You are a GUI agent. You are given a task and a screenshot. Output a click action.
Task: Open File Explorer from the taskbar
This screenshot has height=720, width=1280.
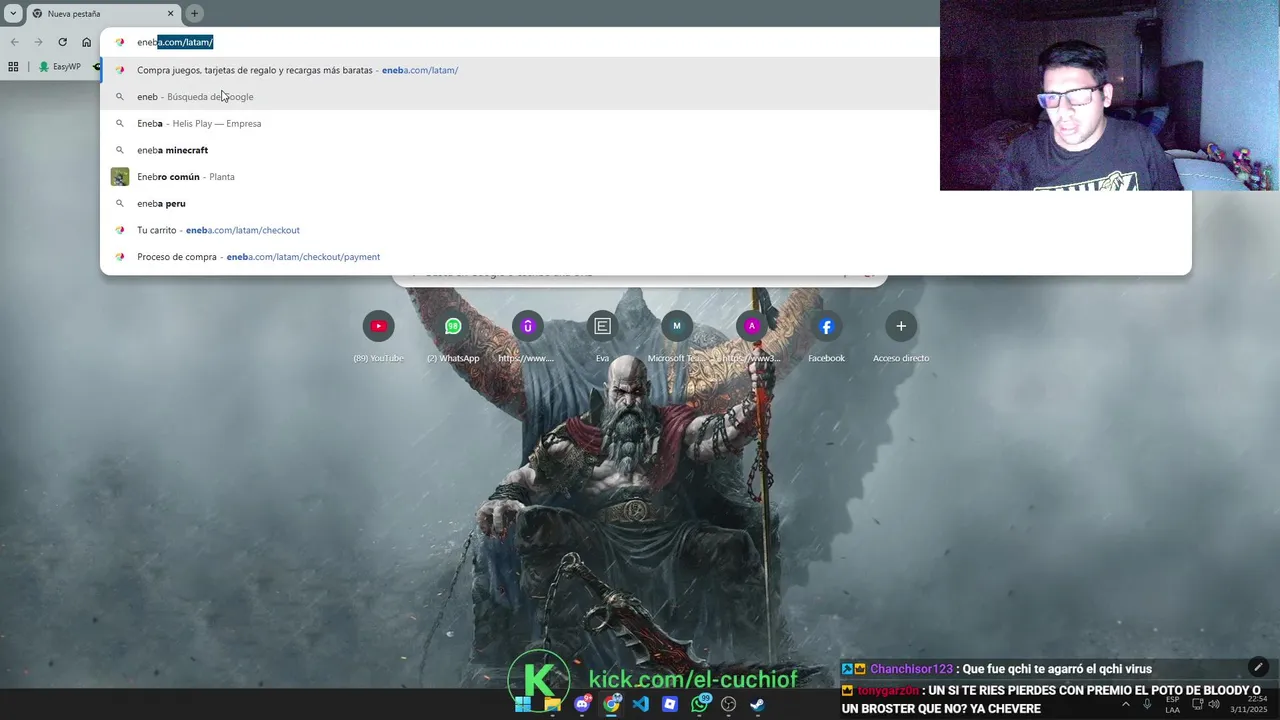[552, 704]
